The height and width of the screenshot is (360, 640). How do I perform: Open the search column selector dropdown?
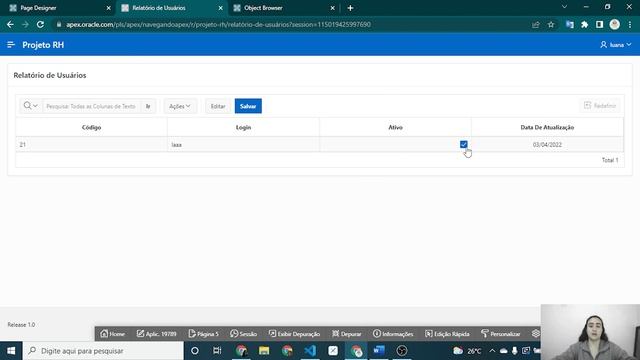coord(31,106)
